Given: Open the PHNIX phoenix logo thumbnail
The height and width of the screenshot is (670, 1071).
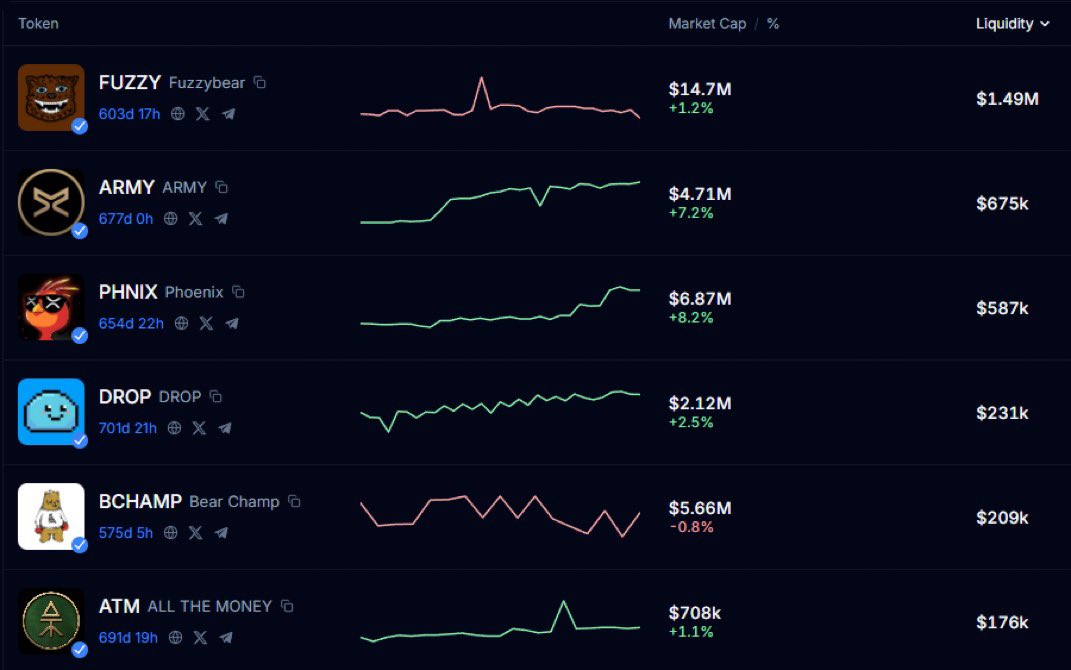Looking at the screenshot, I should coord(51,307).
